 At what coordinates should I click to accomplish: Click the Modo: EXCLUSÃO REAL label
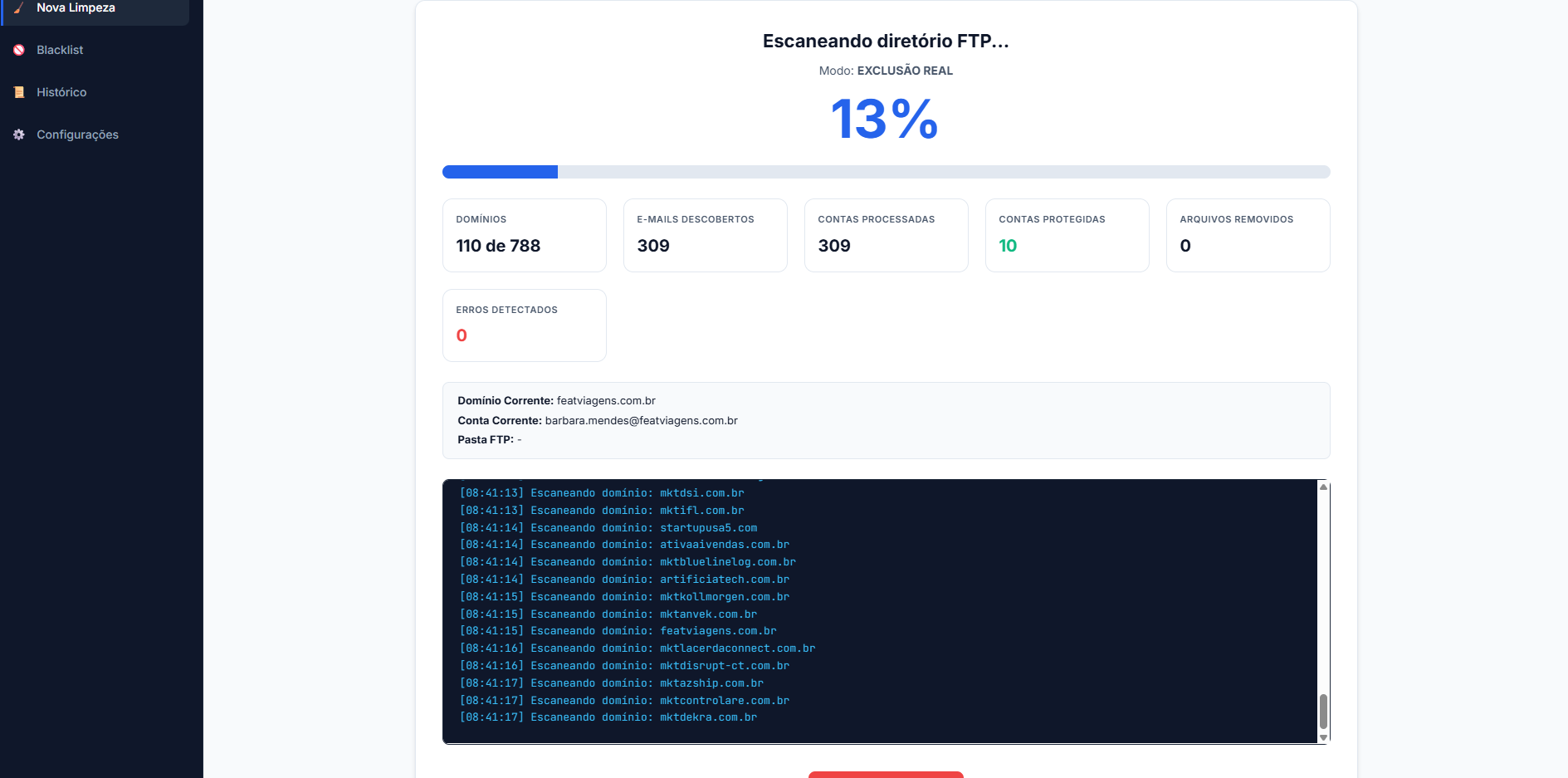(886, 71)
